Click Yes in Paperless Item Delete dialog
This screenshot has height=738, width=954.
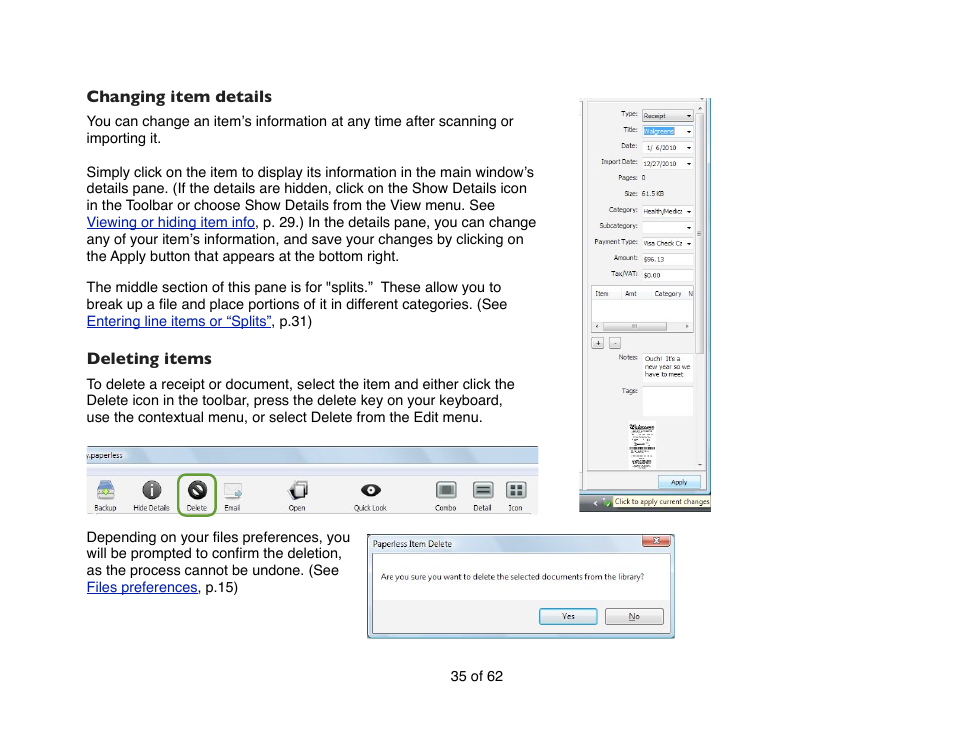(x=568, y=616)
